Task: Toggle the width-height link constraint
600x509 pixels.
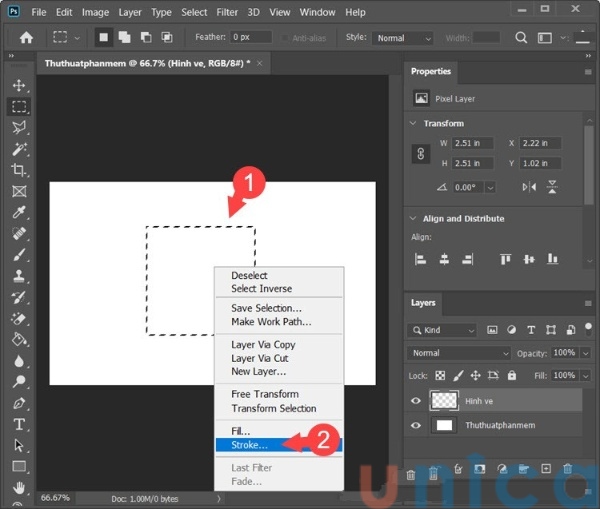Action: tap(421, 154)
